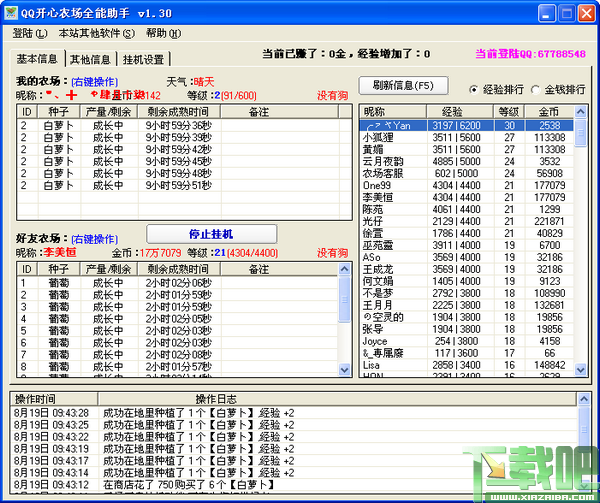Click operation log scroll up arrow
The image size is (600, 503).
(584, 399)
